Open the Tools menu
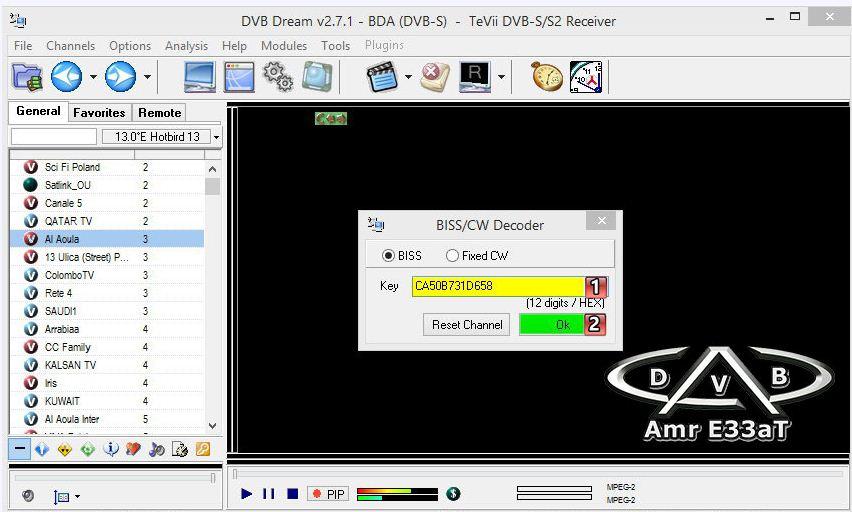The width and height of the screenshot is (852, 512). pyautogui.click(x=335, y=46)
